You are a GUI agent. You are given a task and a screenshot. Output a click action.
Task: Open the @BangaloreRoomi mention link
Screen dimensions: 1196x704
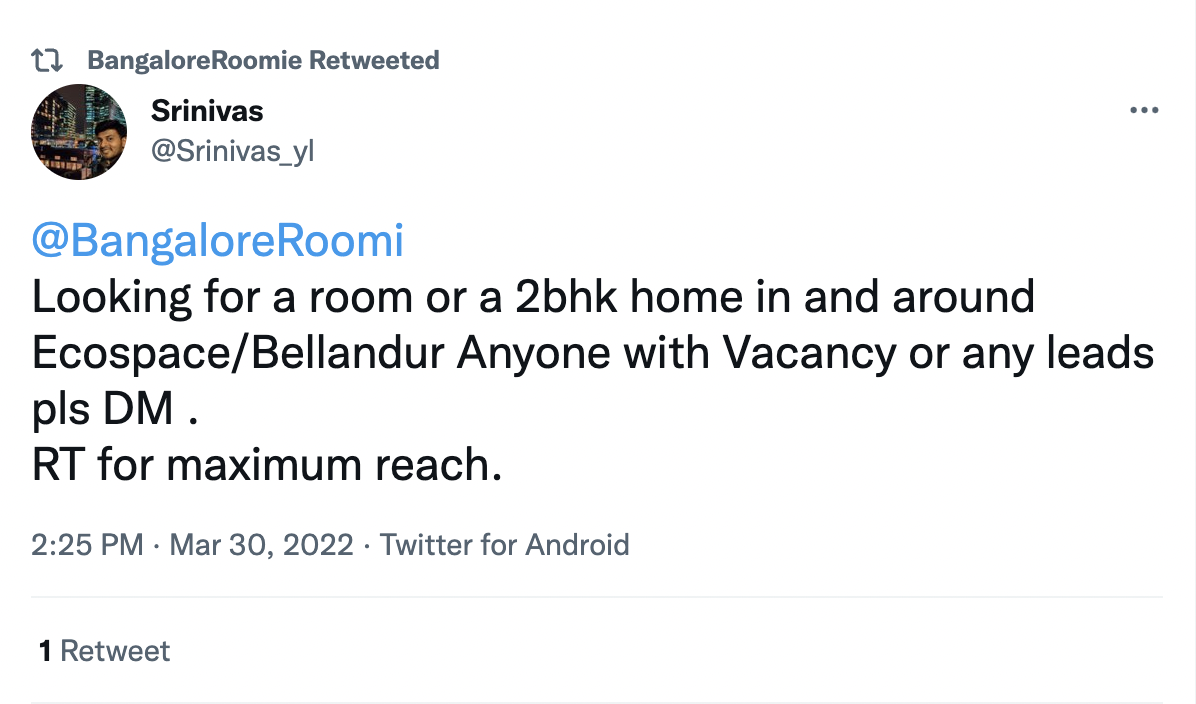pyautogui.click(x=218, y=240)
